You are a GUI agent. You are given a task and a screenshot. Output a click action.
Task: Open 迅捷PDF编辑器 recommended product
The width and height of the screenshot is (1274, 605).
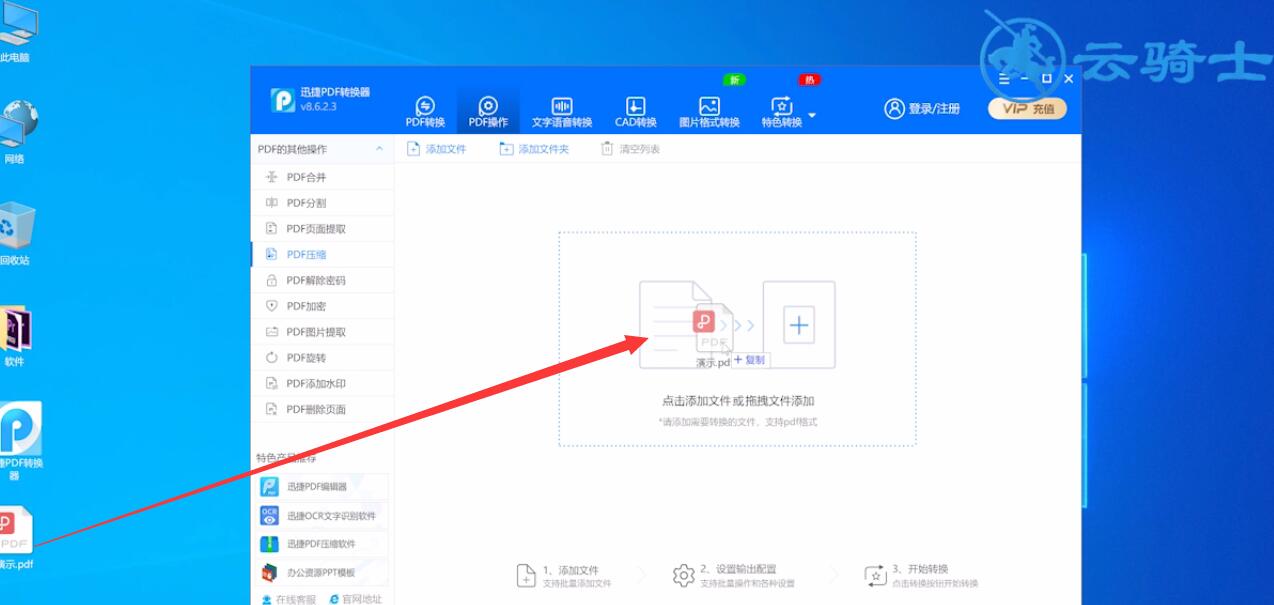[322, 487]
